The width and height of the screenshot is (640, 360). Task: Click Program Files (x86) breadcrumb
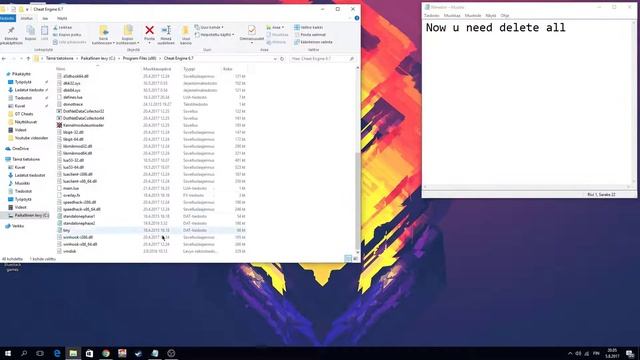(x=139, y=59)
